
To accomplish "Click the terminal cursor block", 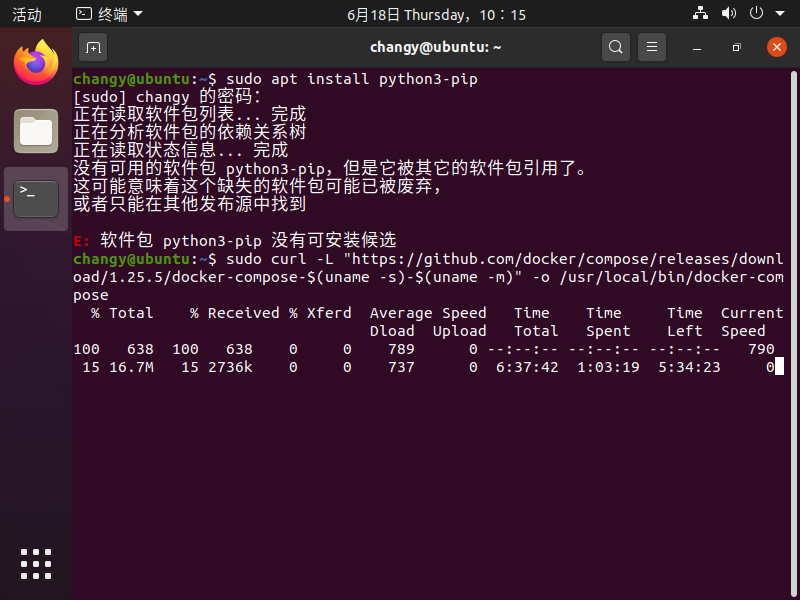I will (779, 367).
